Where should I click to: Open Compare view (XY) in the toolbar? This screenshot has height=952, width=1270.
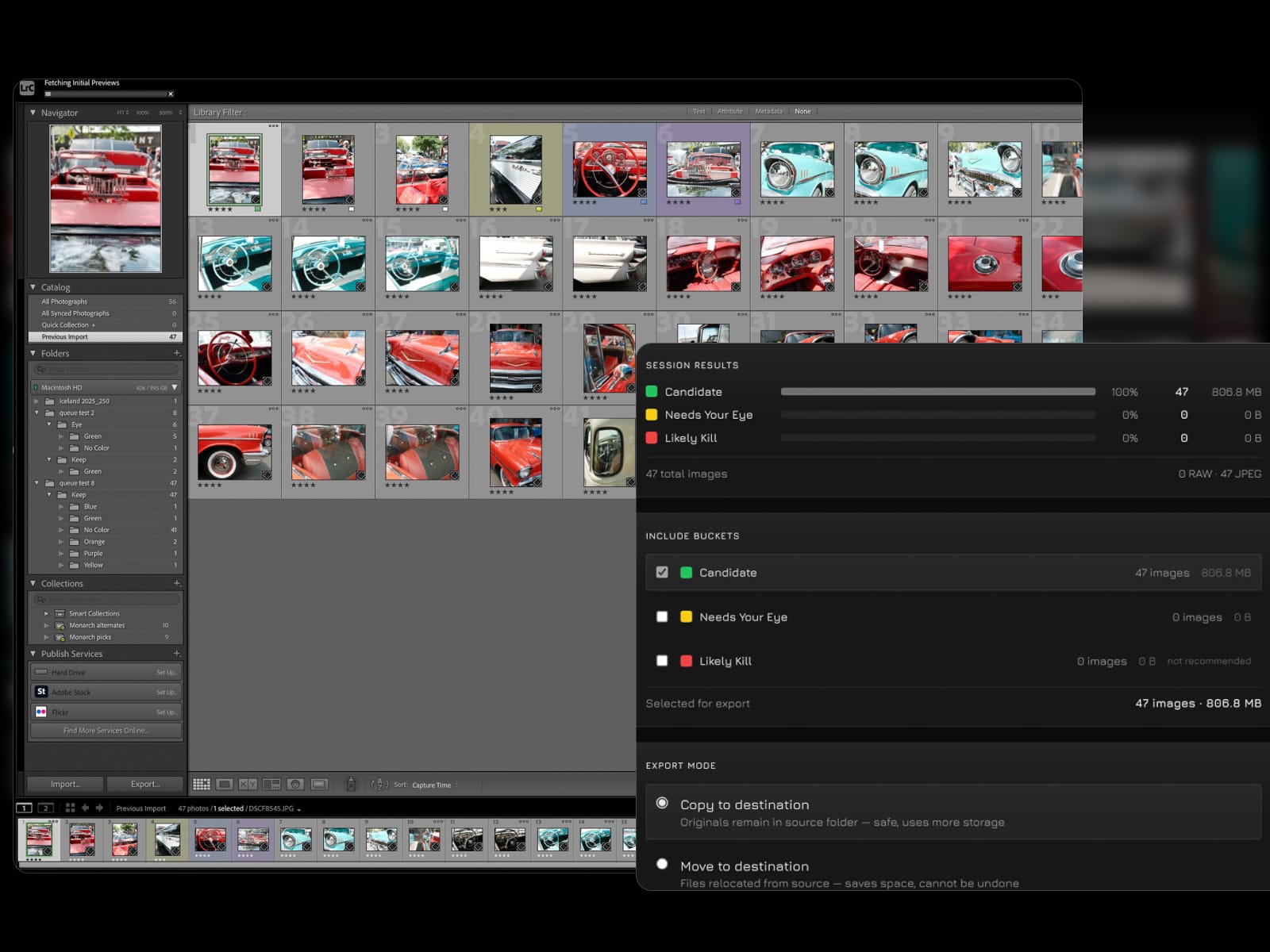248,784
